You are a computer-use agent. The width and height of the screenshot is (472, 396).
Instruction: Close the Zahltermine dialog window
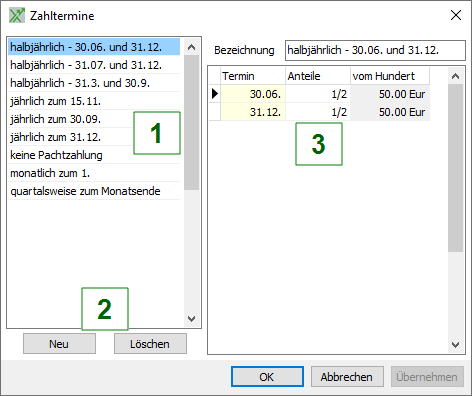[456, 15]
